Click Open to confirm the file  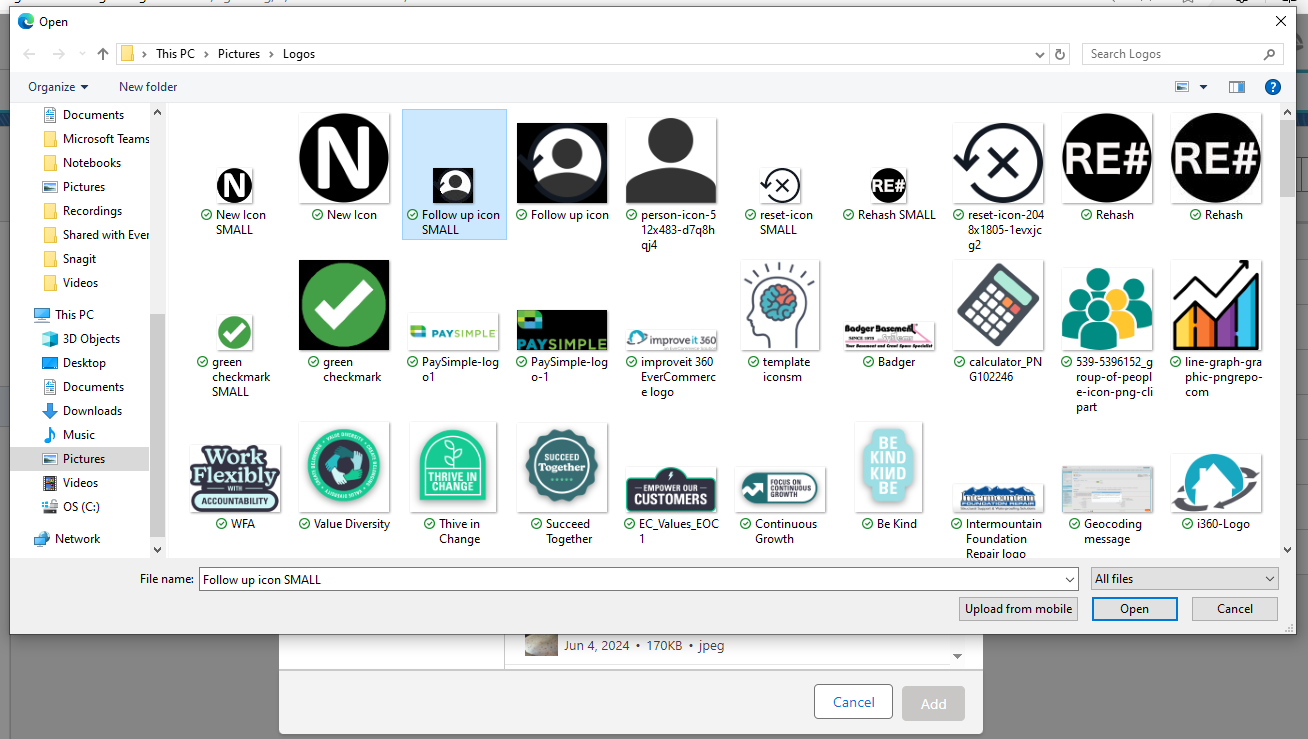1134,609
